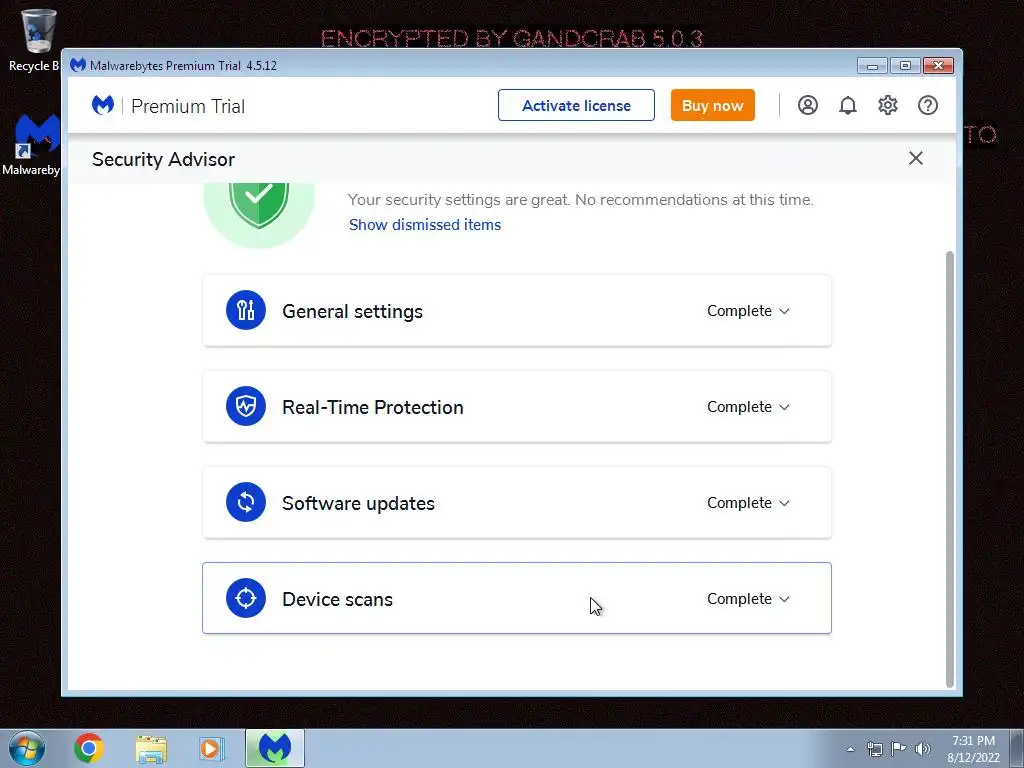Click the Premium Trial header text
The width and height of the screenshot is (1024, 768).
pyautogui.click(x=187, y=106)
